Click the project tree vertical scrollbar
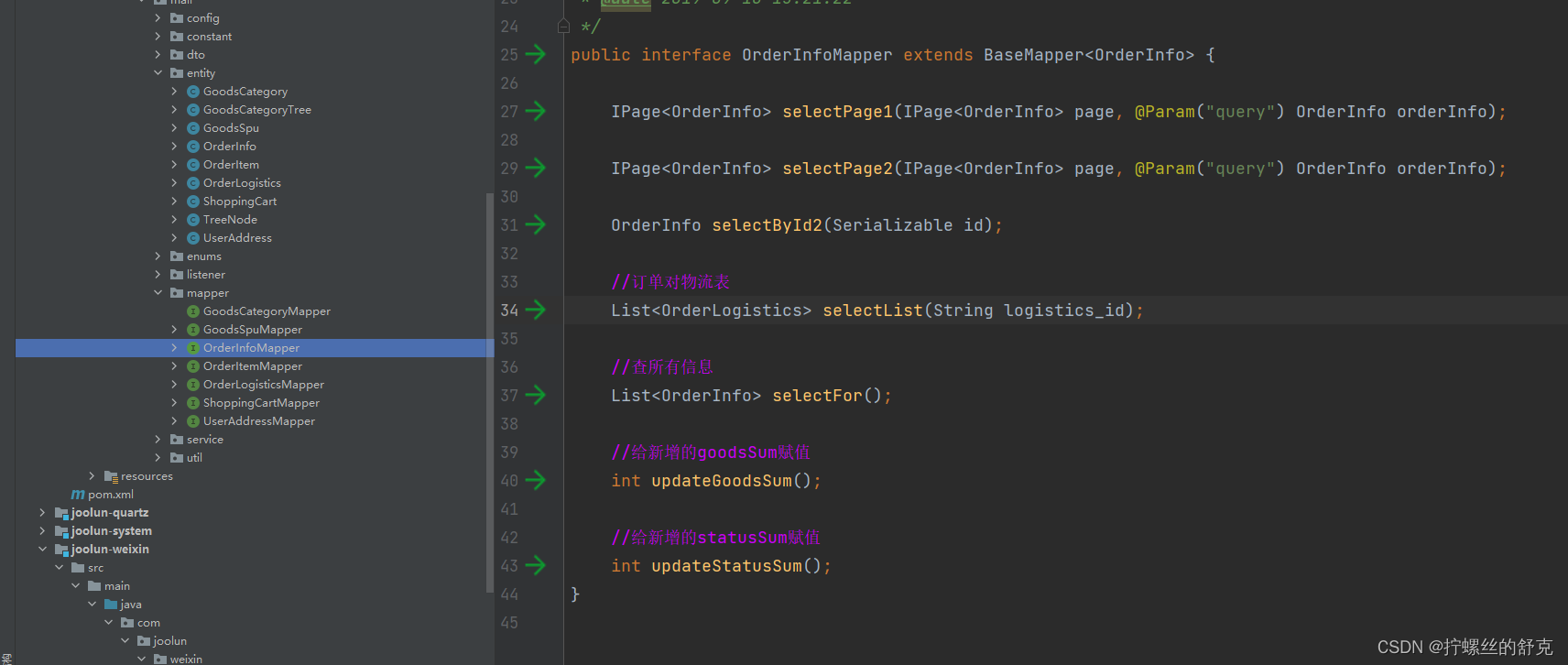This screenshot has width=1568, height=665. [490, 392]
